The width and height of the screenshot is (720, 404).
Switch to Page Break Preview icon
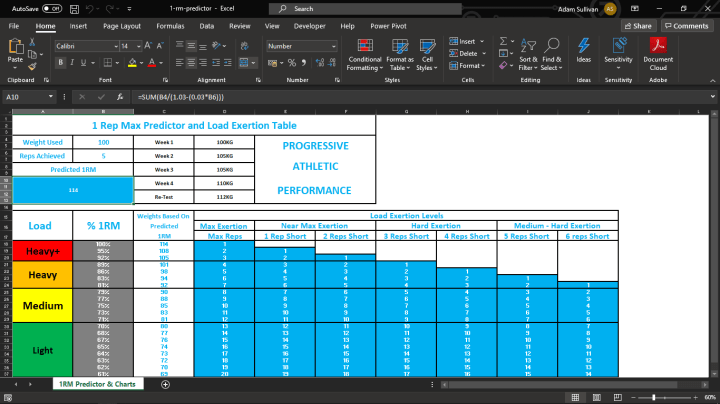[618, 397]
